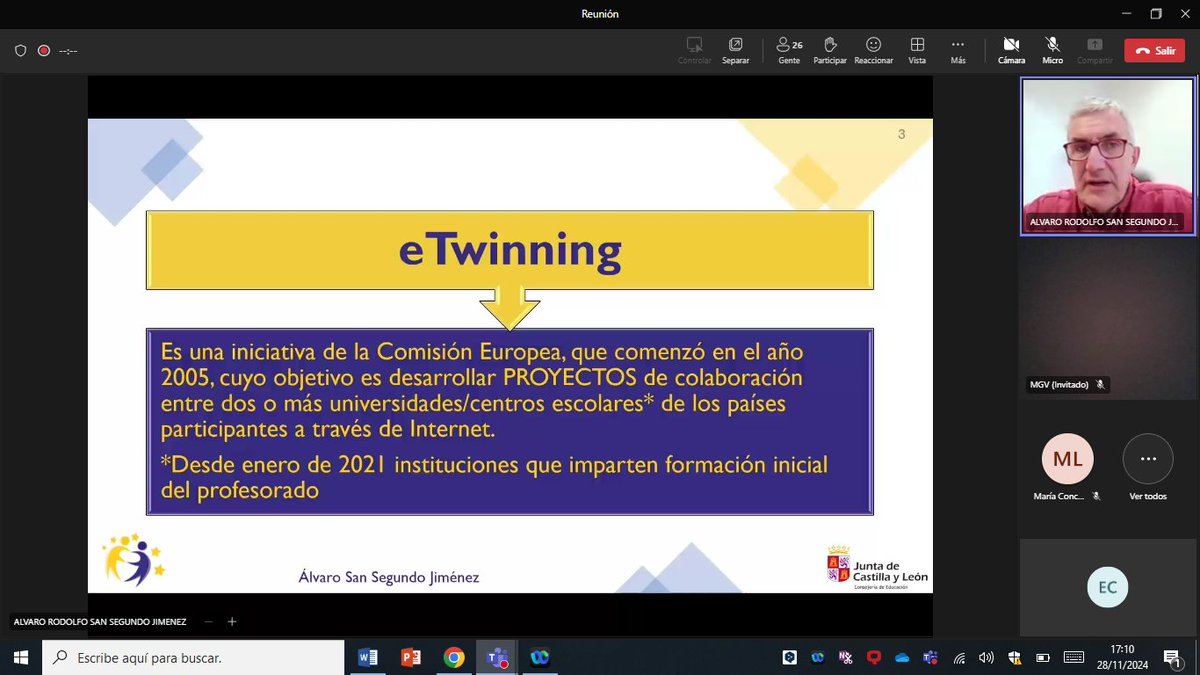Zoom in shared content with plus button
Viewport: 1200px width, 675px height.
click(232, 621)
